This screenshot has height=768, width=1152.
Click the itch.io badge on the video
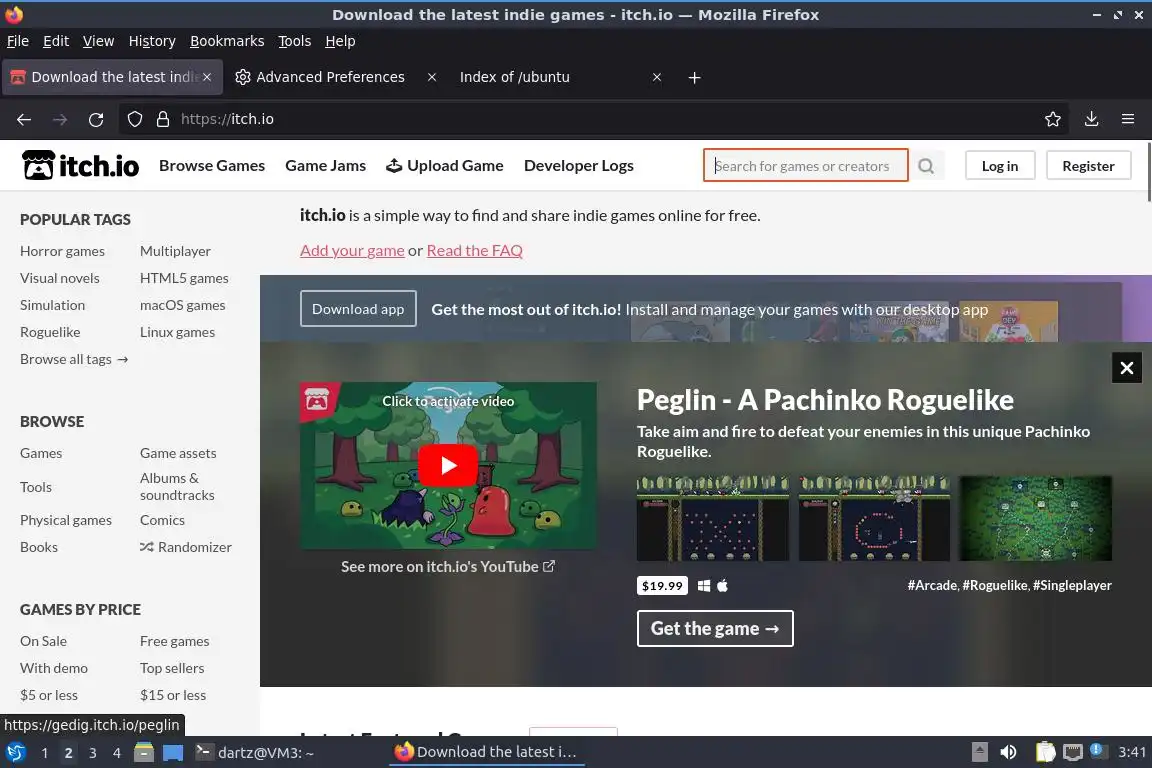tap(317, 401)
